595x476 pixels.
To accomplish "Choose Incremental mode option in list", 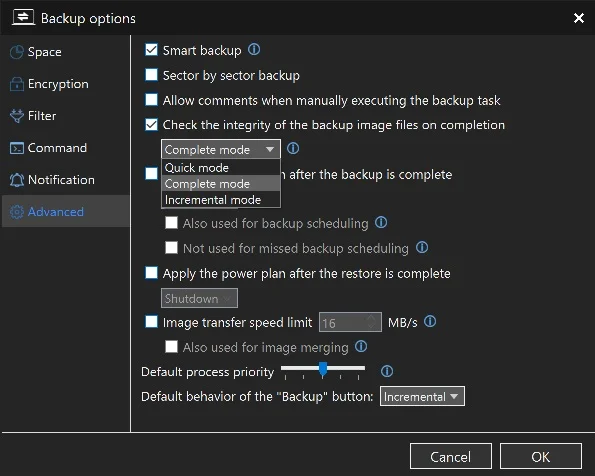I will pyautogui.click(x=221, y=200).
